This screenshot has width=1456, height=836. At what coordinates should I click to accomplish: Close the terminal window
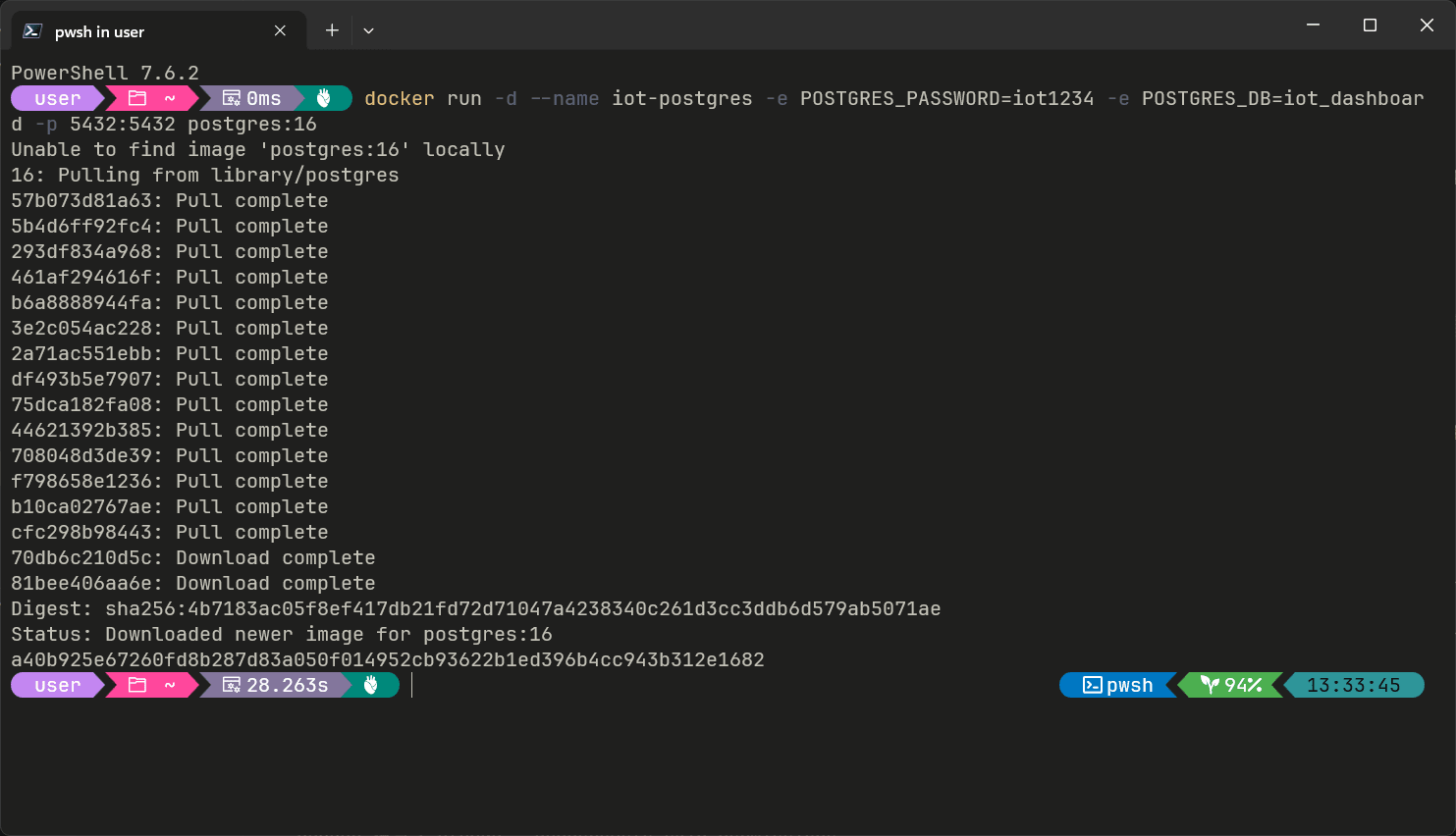pyautogui.click(x=1427, y=26)
